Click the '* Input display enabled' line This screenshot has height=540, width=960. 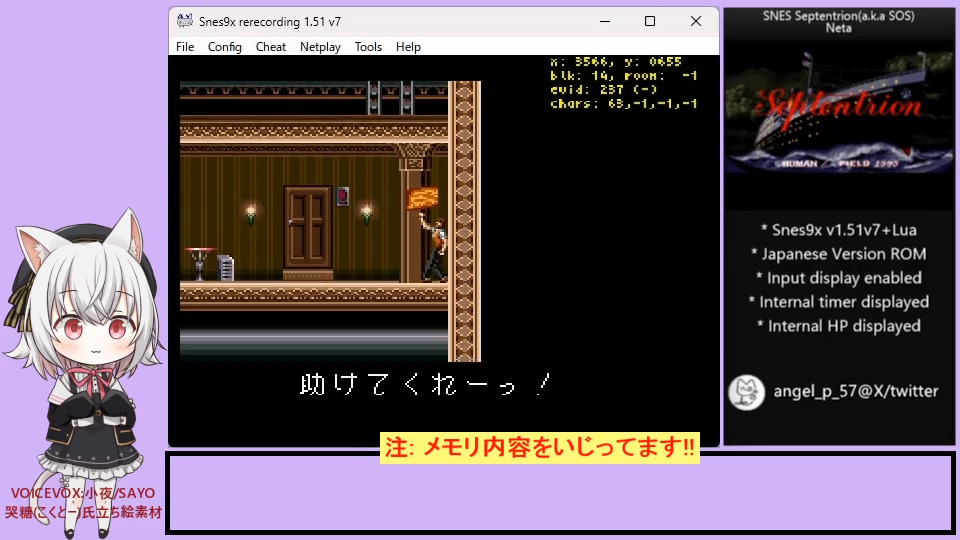pyautogui.click(x=839, y=278)
